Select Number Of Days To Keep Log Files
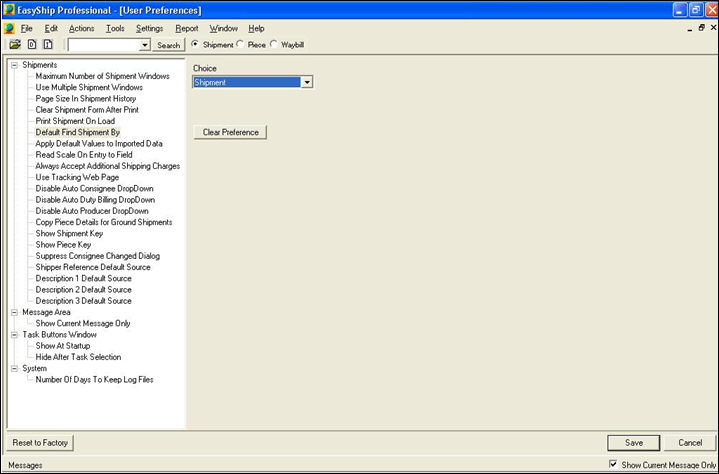This screenshot has height=474, width=719. [x=94, y=380]
